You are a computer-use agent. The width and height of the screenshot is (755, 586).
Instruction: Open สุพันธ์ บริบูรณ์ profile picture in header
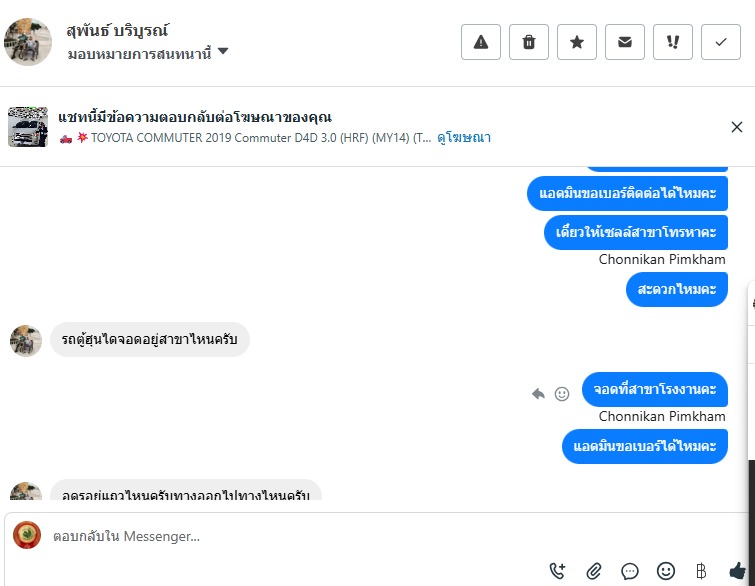(x=28, y=42)
